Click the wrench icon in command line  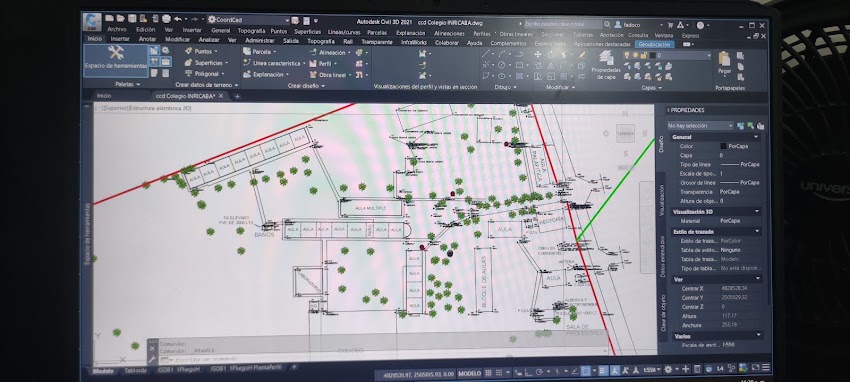tap(152, 359)
